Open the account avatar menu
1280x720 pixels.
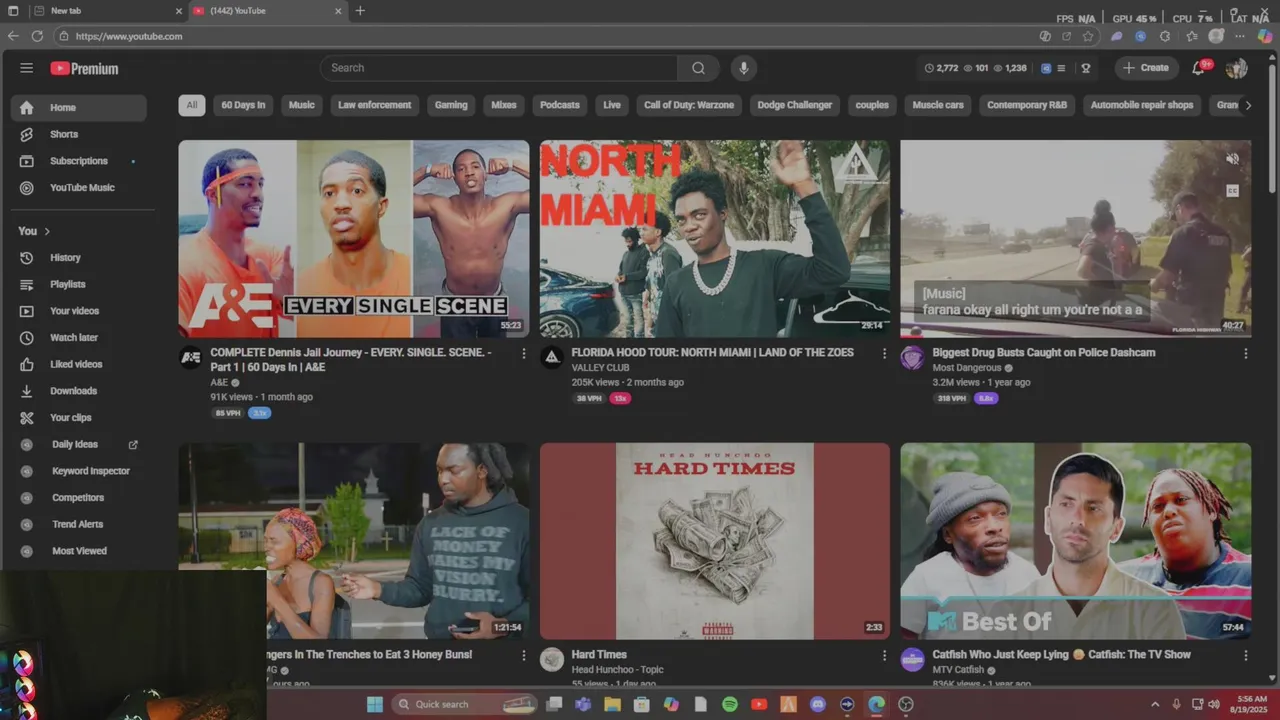point(1237,68)
